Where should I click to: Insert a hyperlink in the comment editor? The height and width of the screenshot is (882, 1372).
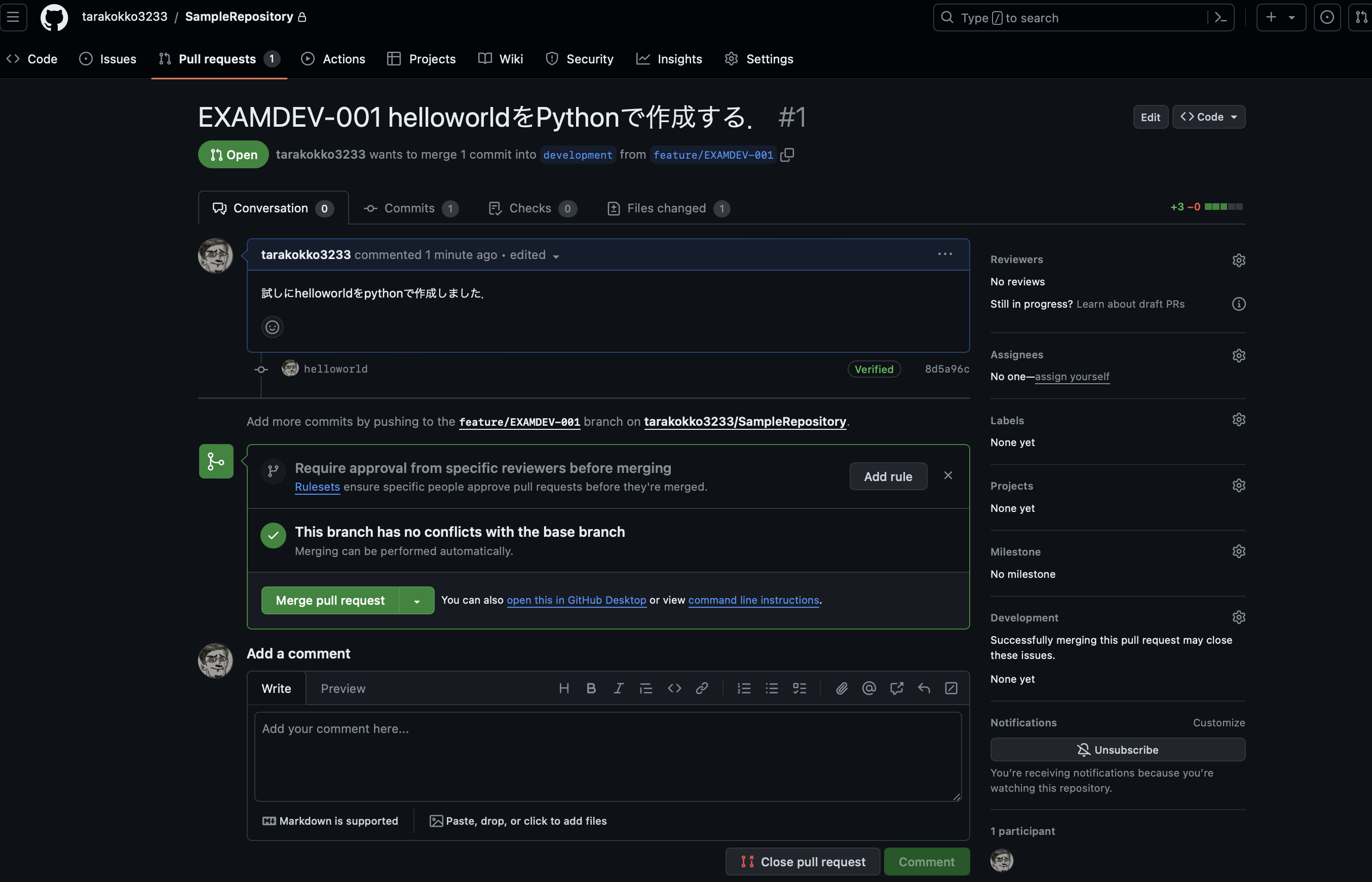(701, 688)
